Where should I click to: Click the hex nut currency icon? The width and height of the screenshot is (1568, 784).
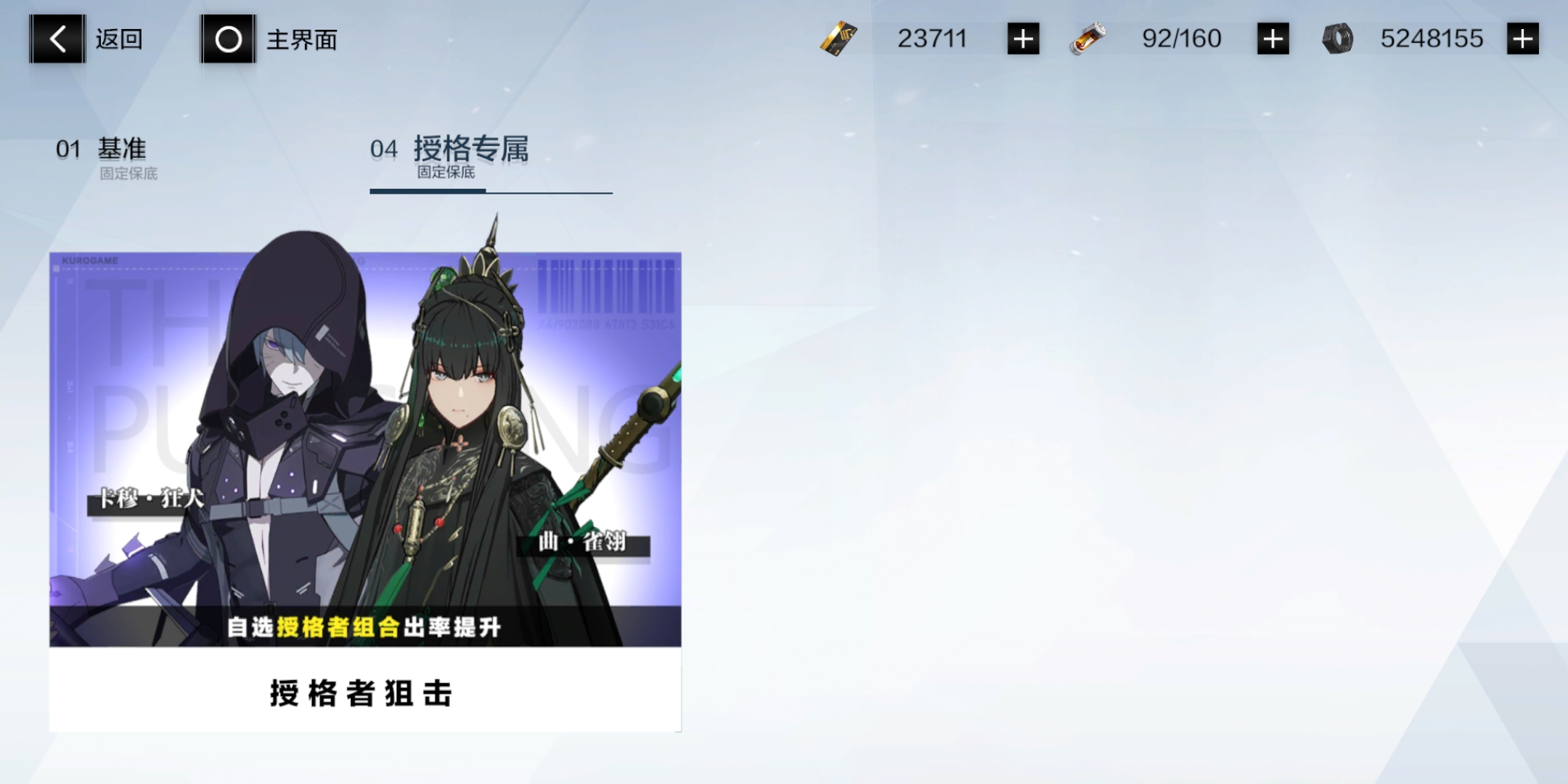click(1337, 38)
